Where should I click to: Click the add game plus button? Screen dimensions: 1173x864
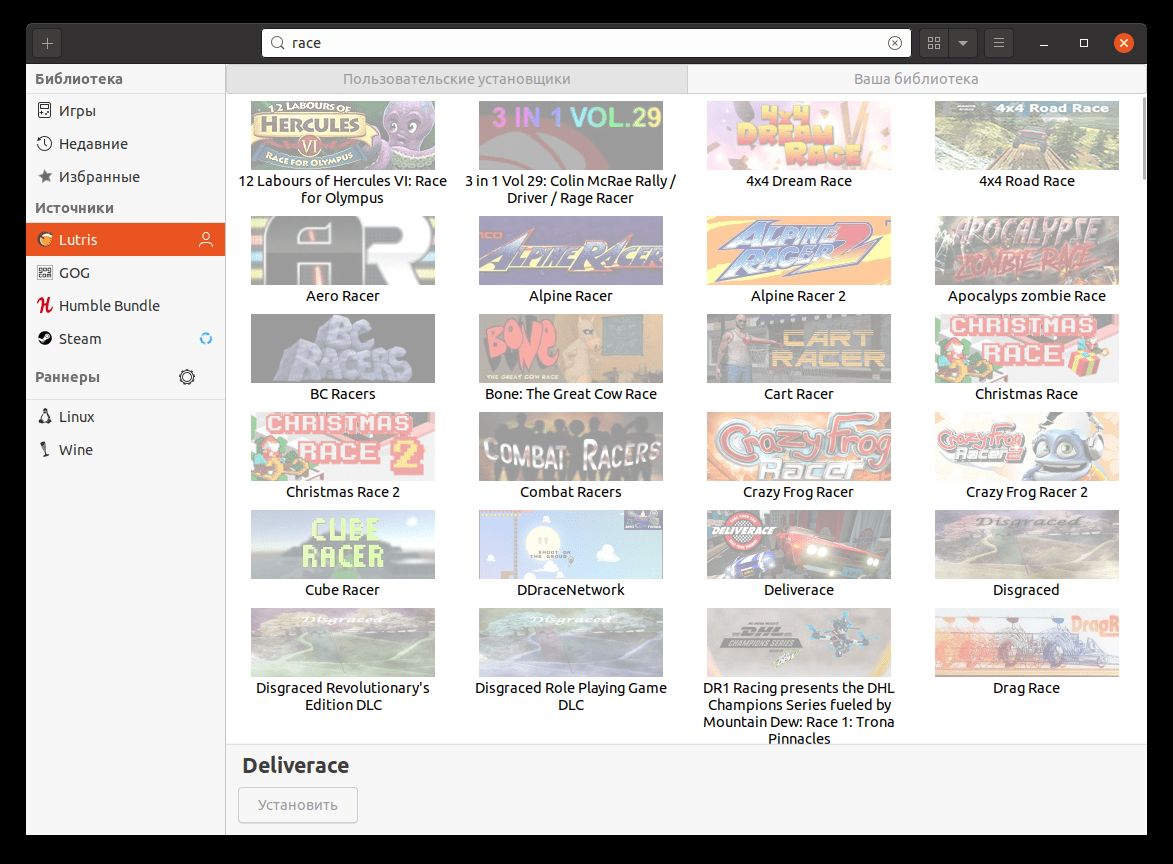tap(47, 43)
